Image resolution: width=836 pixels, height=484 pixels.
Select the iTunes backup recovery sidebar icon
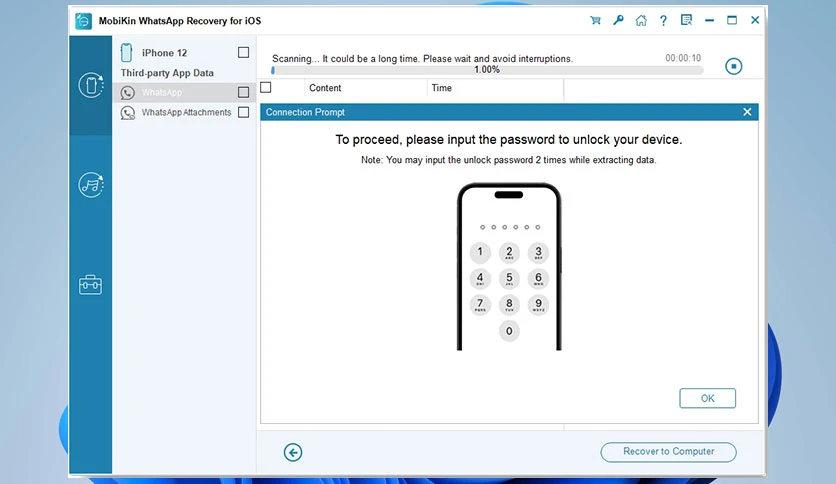91,185
